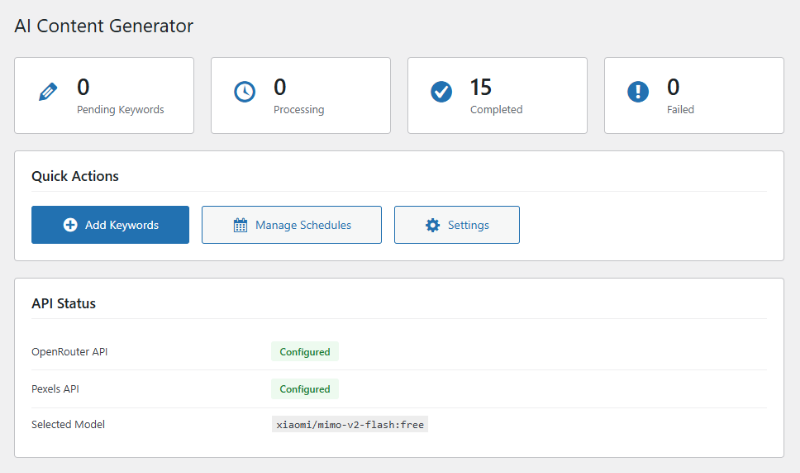Viewport: 800px width, 473px height.
Task: Click the gear icon on Settings button
Action: pyautogui.click(x=432, y=225)
